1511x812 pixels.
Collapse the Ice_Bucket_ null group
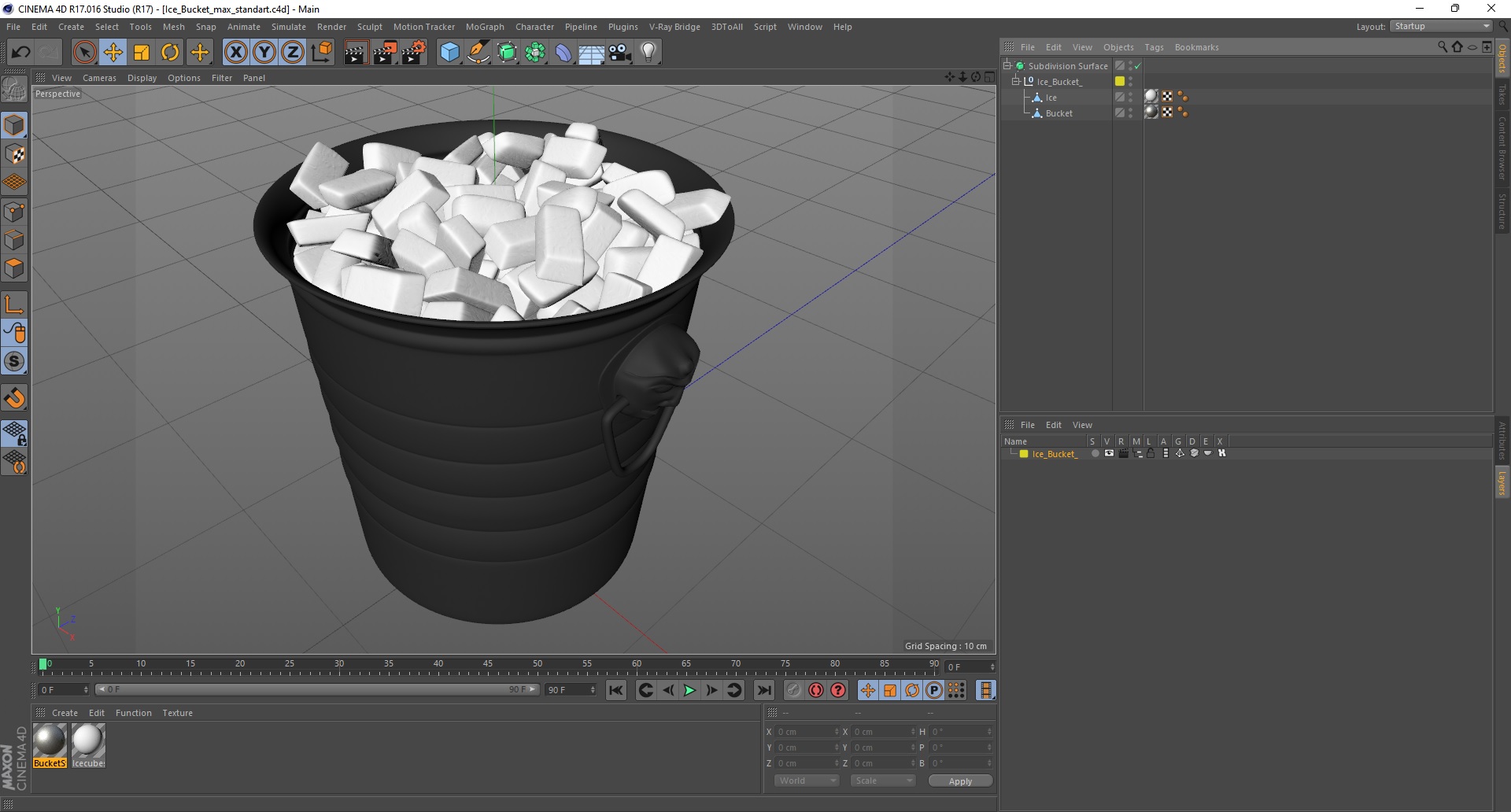pos(1016,82)
